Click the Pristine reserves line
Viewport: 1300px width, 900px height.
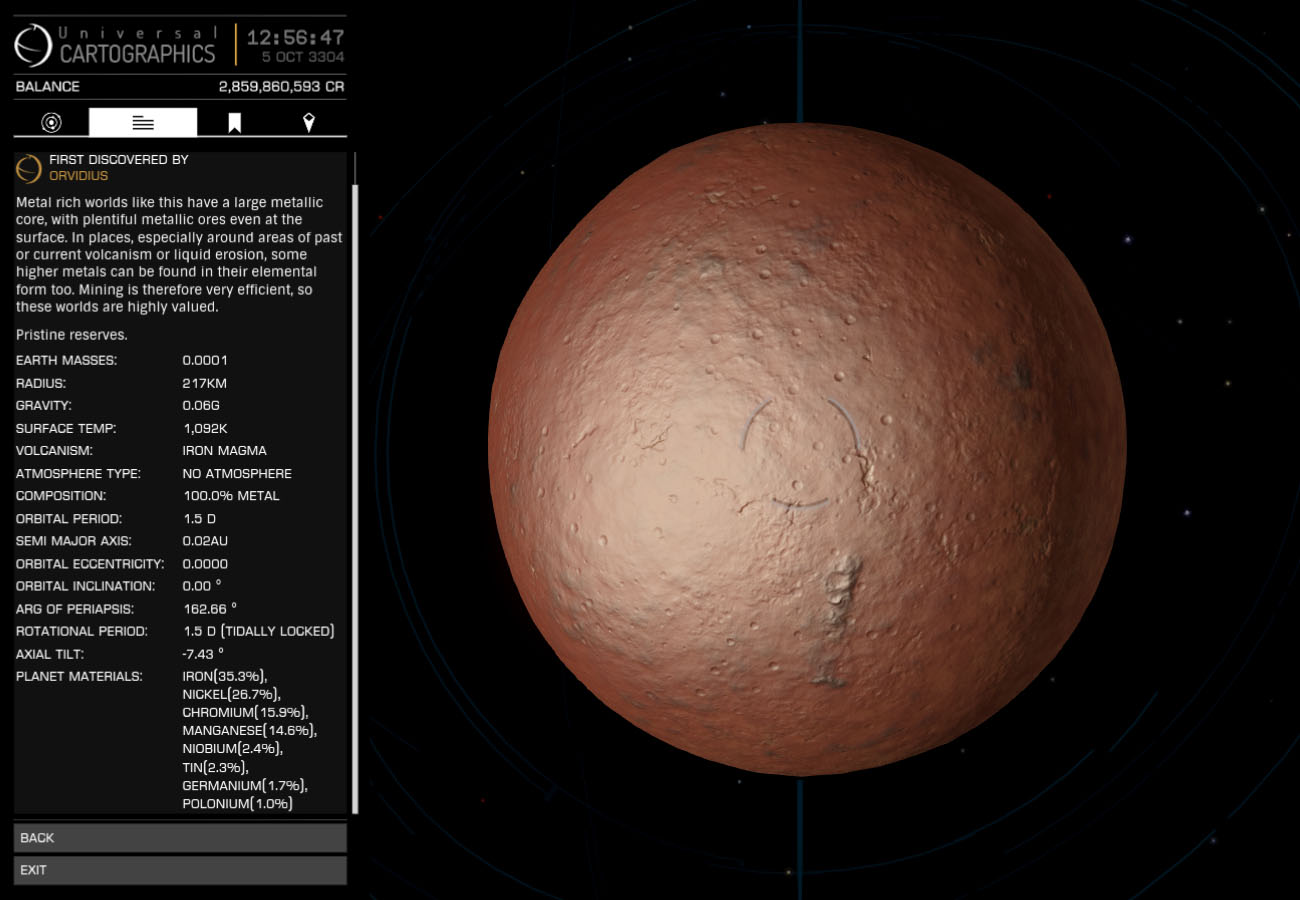(x=72, y=335)
